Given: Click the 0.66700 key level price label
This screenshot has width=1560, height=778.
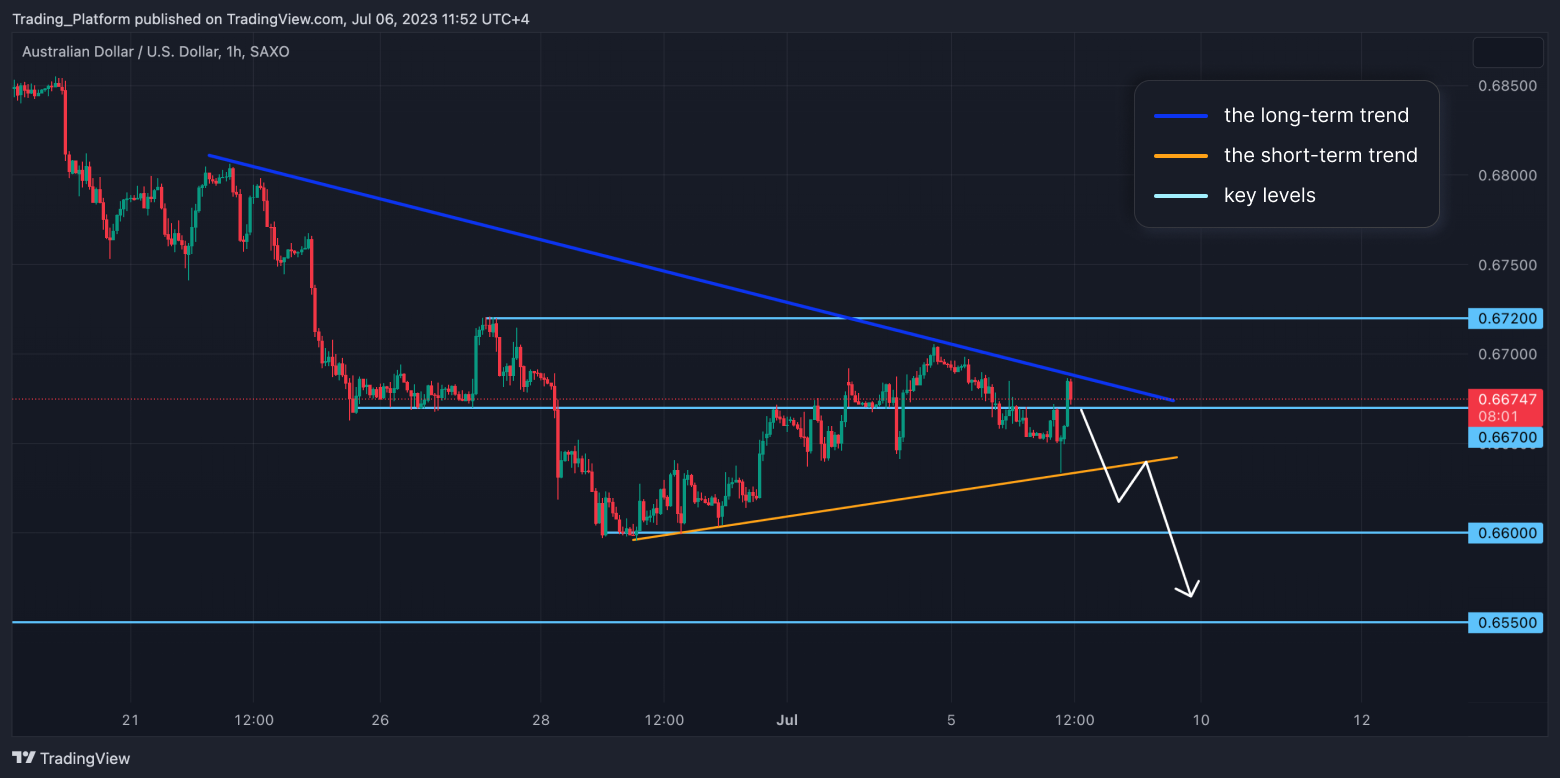Looking at the screenshot, I should 1505,437.
